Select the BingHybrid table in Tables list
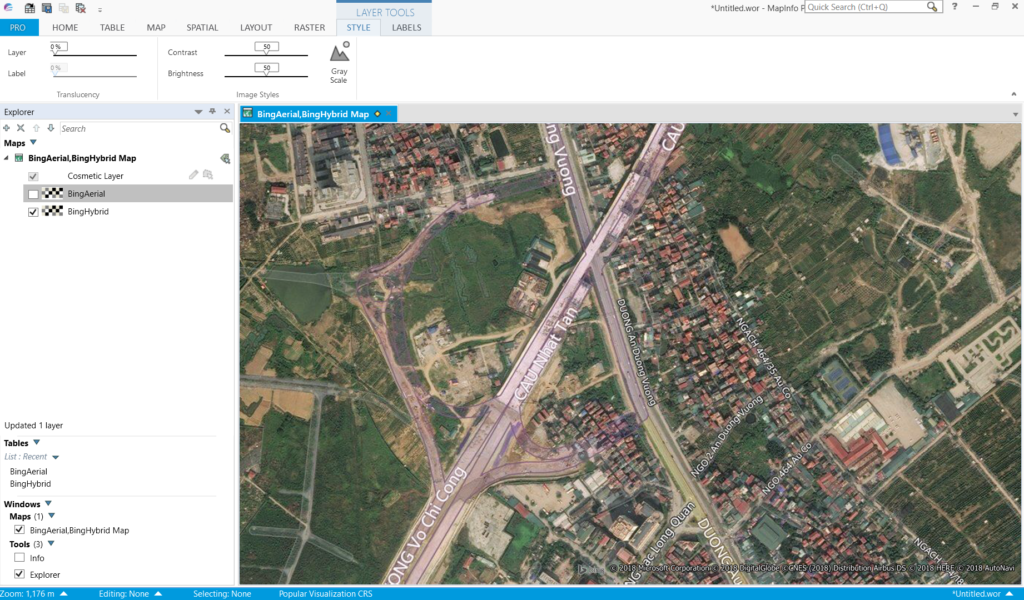Image resolution: width=1024 pixels, height=600 pixels. pos(30,484)
